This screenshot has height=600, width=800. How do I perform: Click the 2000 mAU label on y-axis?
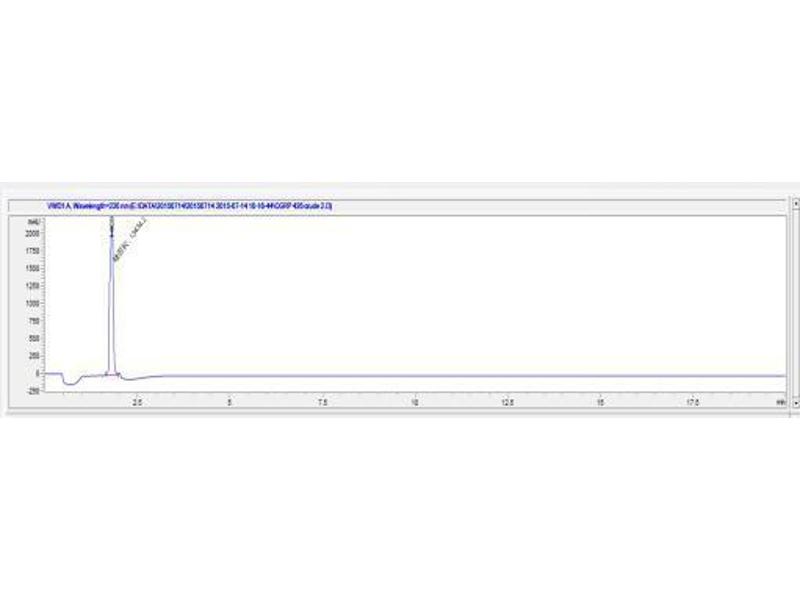click(32, 233)
